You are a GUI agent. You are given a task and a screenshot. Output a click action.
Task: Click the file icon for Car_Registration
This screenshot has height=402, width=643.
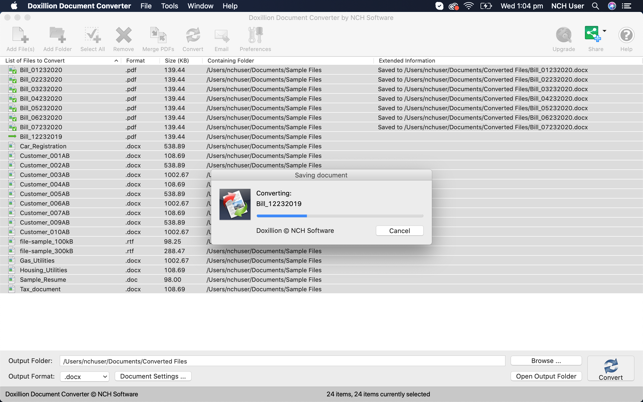click(11, 146)
